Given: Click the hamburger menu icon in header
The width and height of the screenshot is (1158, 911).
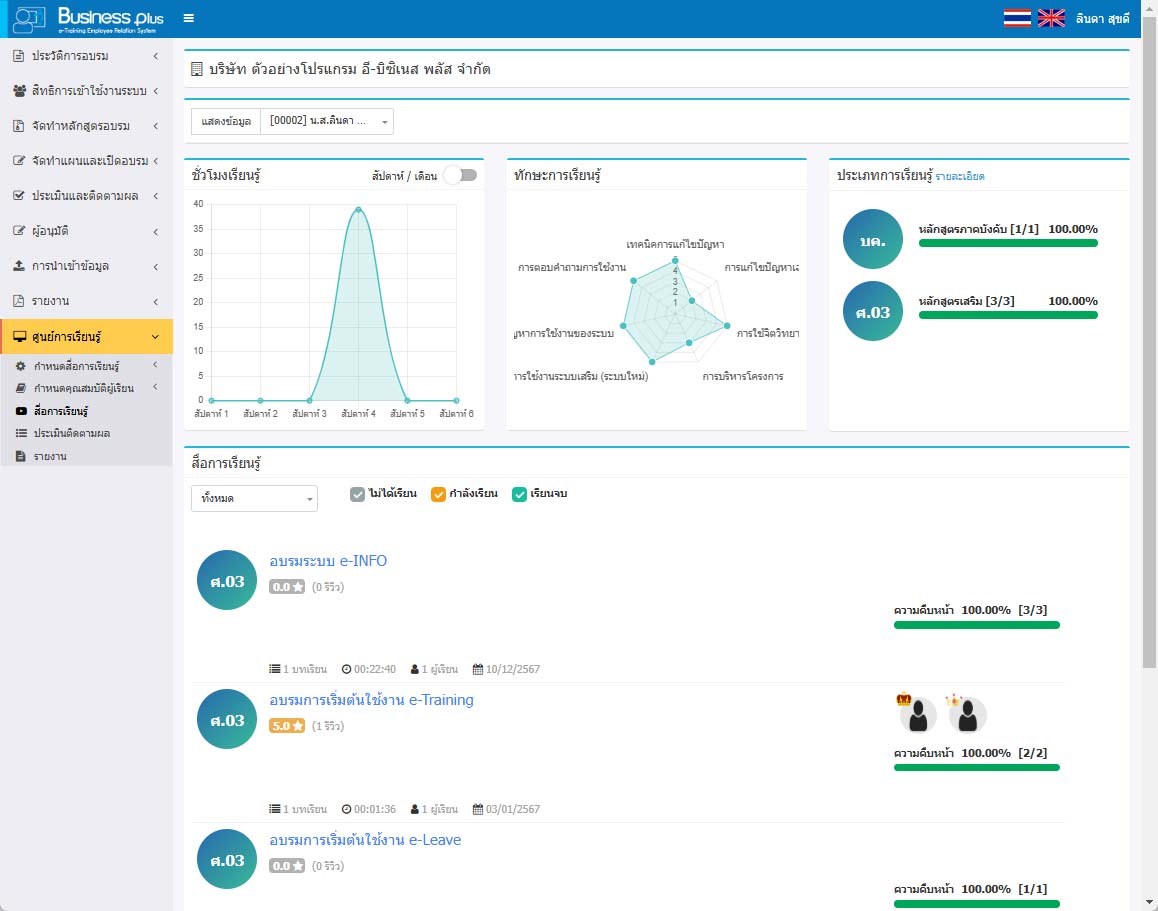Looking at the screenshot, I should point(189,18).
